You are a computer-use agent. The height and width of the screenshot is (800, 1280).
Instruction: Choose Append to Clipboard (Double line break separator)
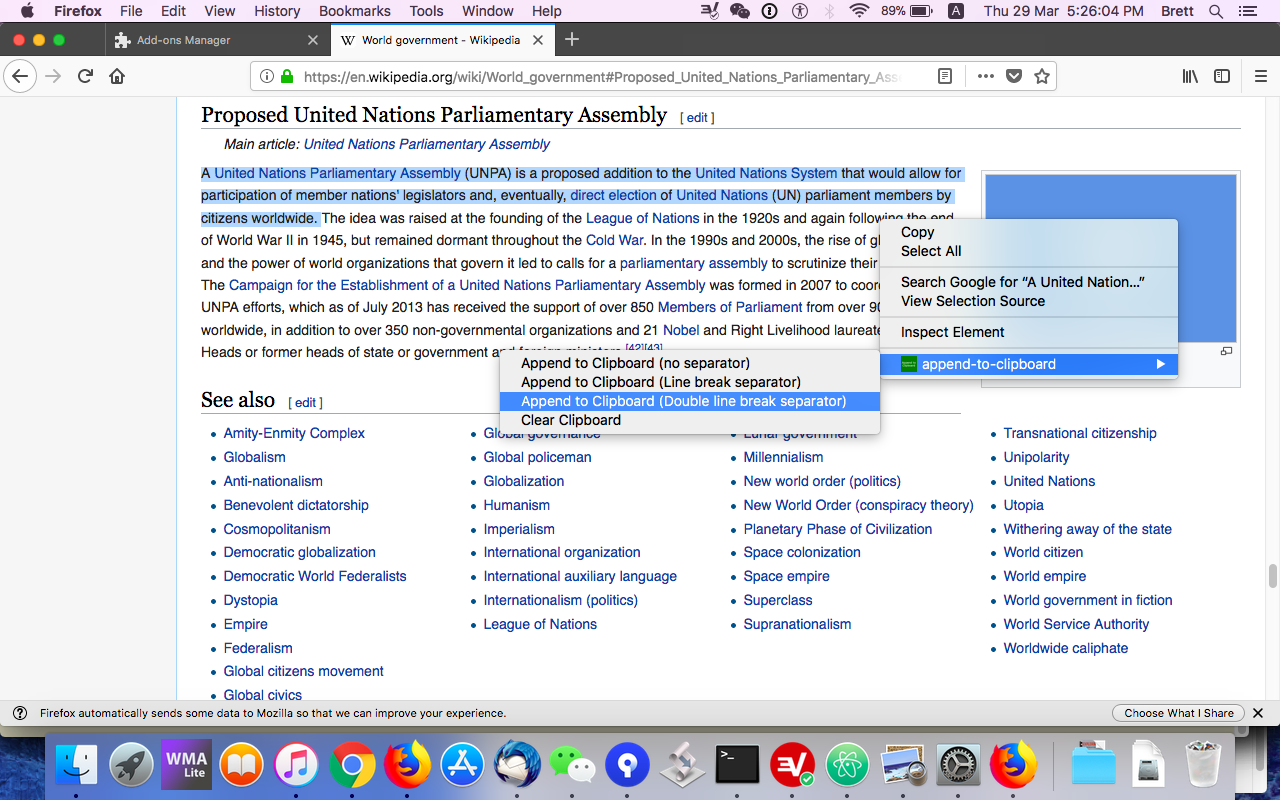(x=689, y=401)
